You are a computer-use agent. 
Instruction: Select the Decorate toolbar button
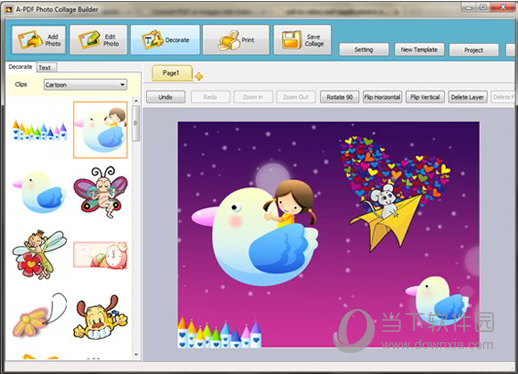165,40
